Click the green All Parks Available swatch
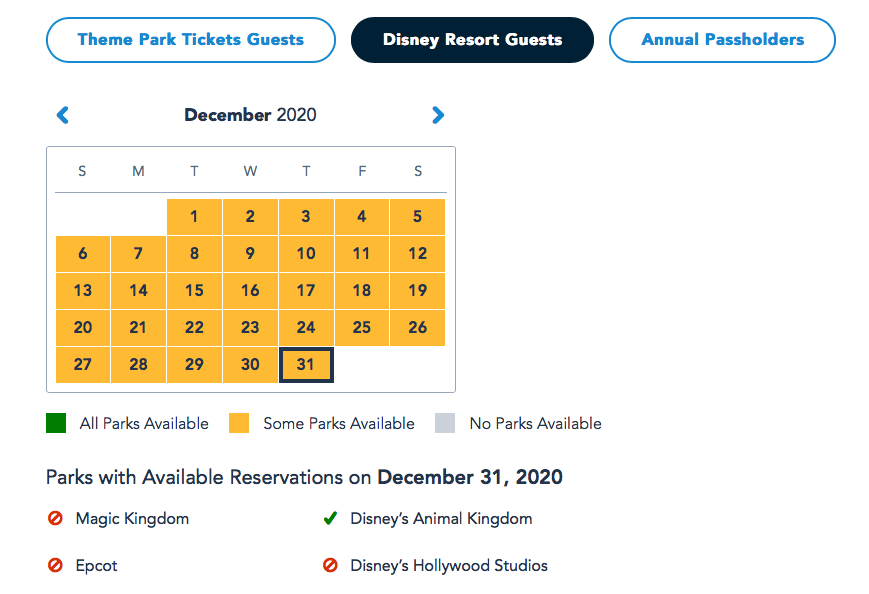The height and width of the screenshot is (594, 869). pyautogui.click(x=56, y=423)
